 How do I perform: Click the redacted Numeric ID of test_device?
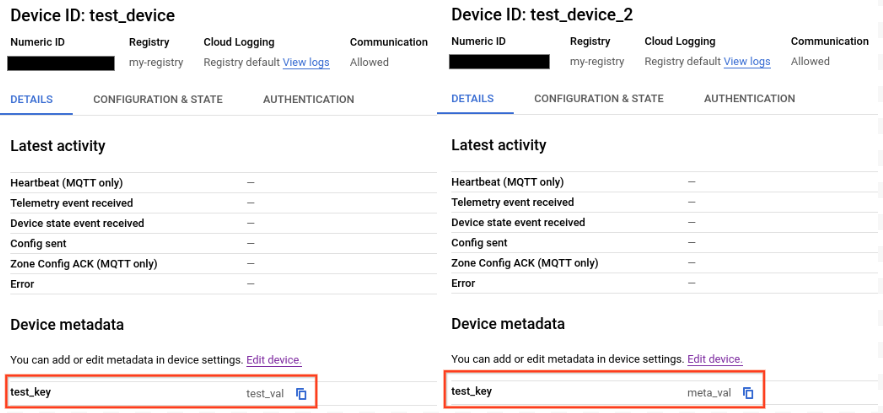pos(60,63)
